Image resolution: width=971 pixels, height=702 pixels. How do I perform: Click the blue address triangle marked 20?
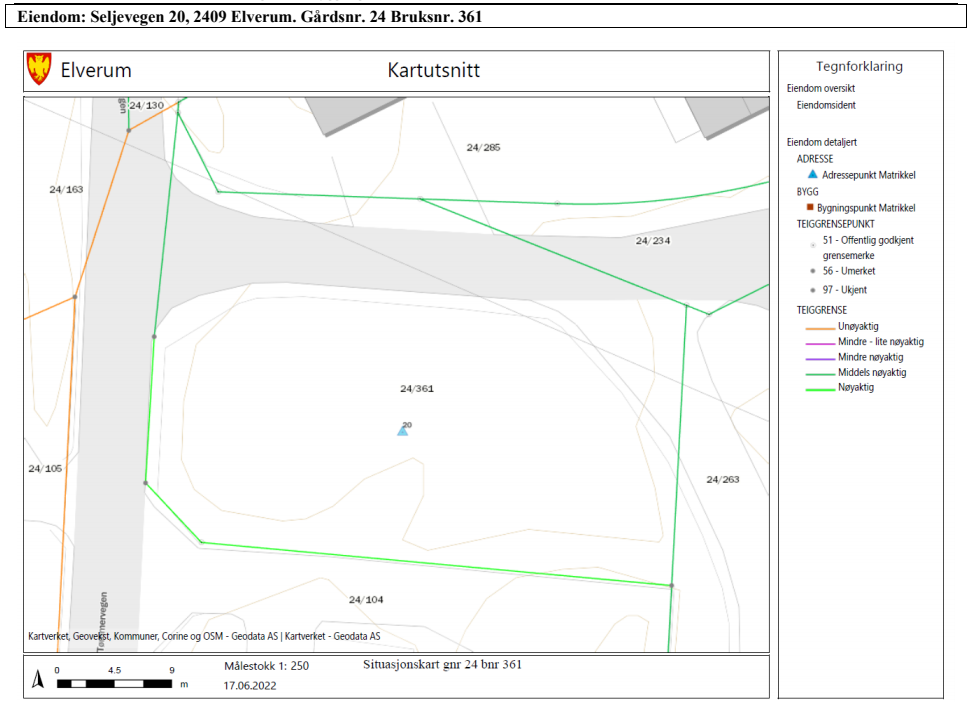tap(403, 431)
